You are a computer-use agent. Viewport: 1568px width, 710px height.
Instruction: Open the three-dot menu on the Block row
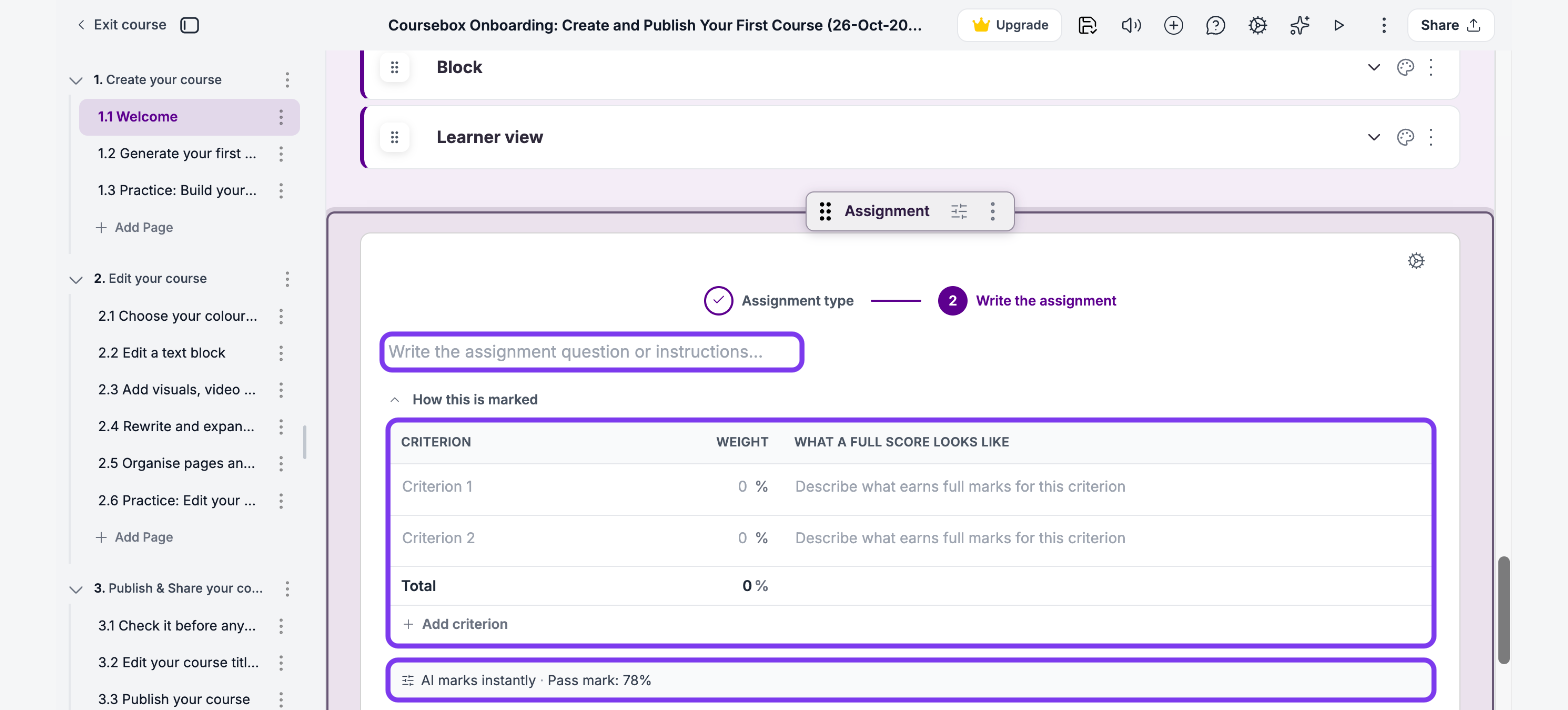(x=1431, y=67)
